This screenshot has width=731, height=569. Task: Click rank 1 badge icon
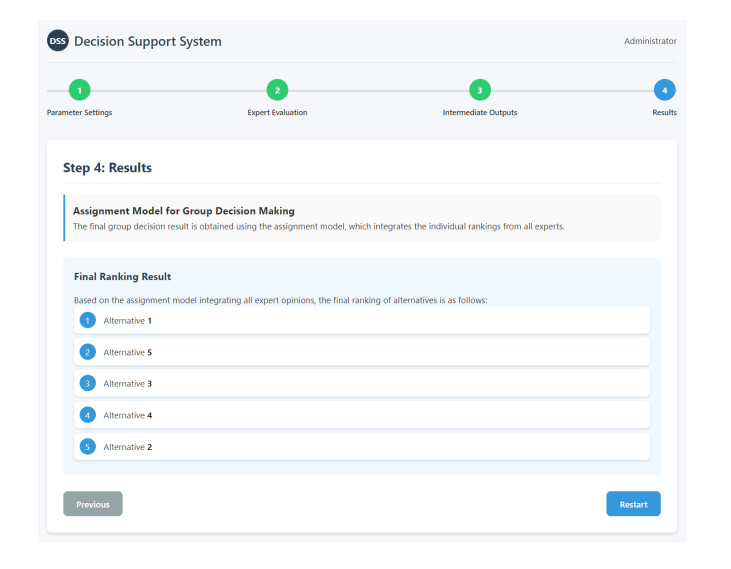point(88,320)
